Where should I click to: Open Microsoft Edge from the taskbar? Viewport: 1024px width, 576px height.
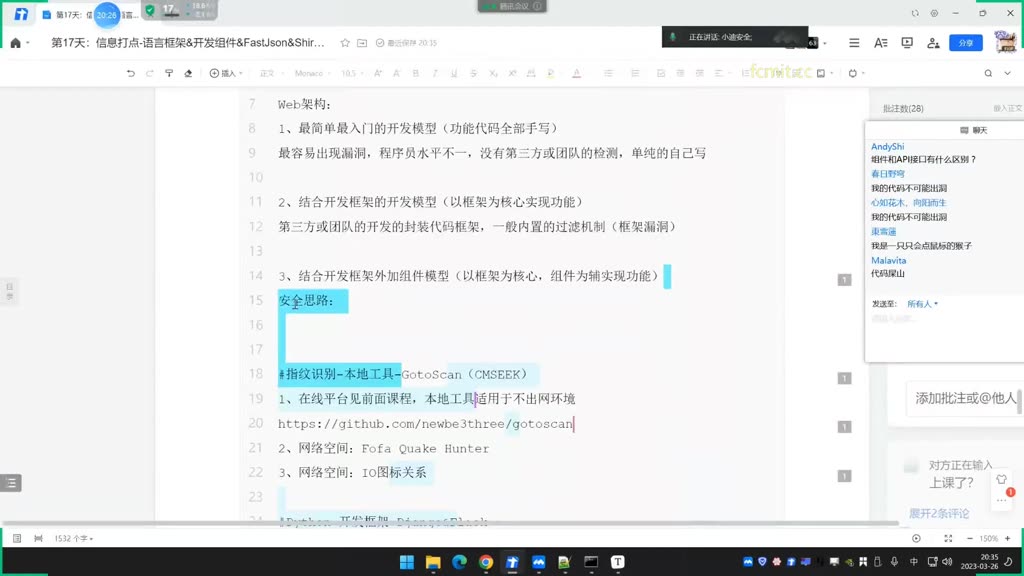click(x=460, y=562)
